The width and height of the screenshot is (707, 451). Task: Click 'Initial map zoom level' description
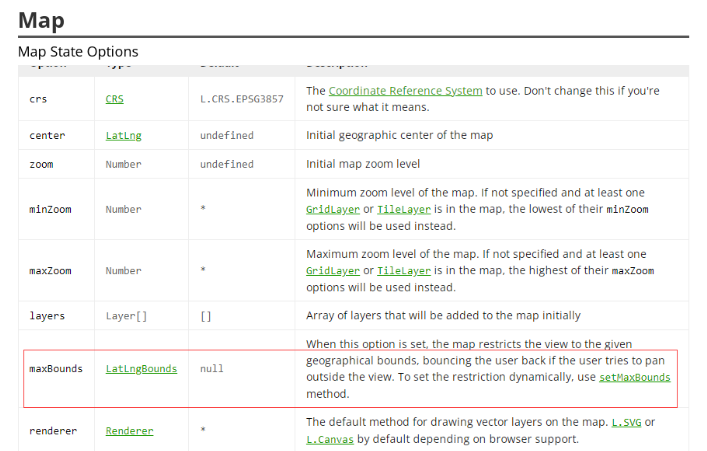point(363,164)
